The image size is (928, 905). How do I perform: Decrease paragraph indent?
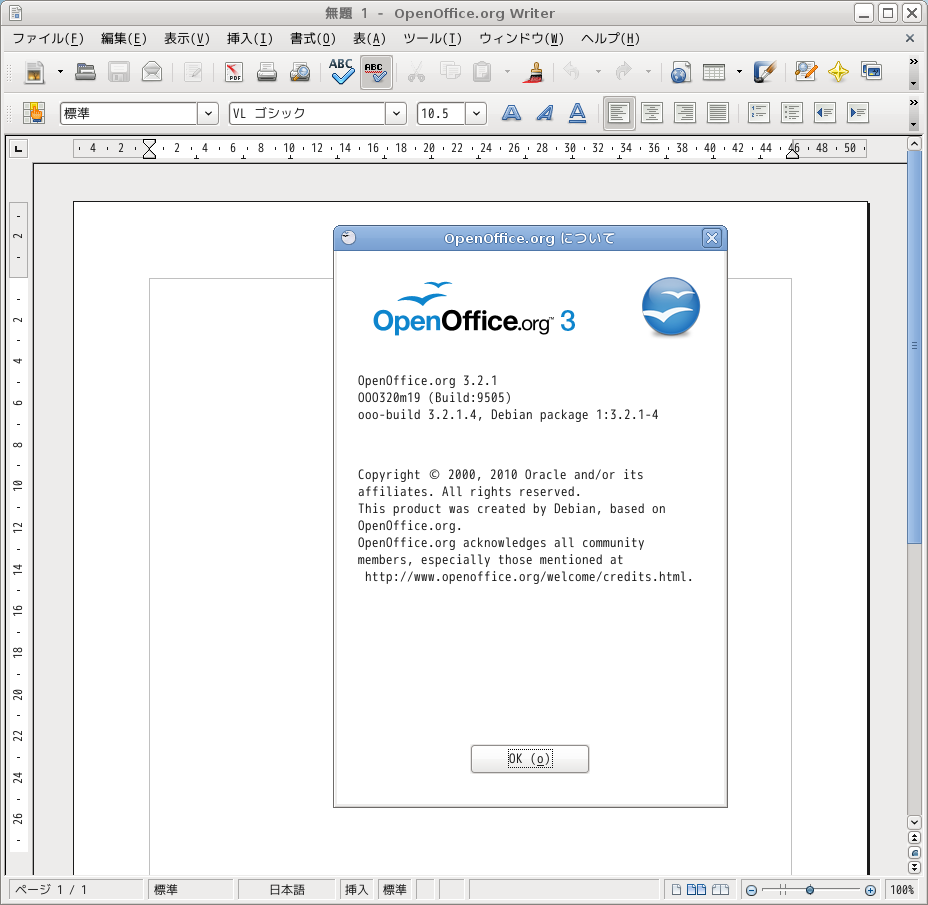click(825, 113)
